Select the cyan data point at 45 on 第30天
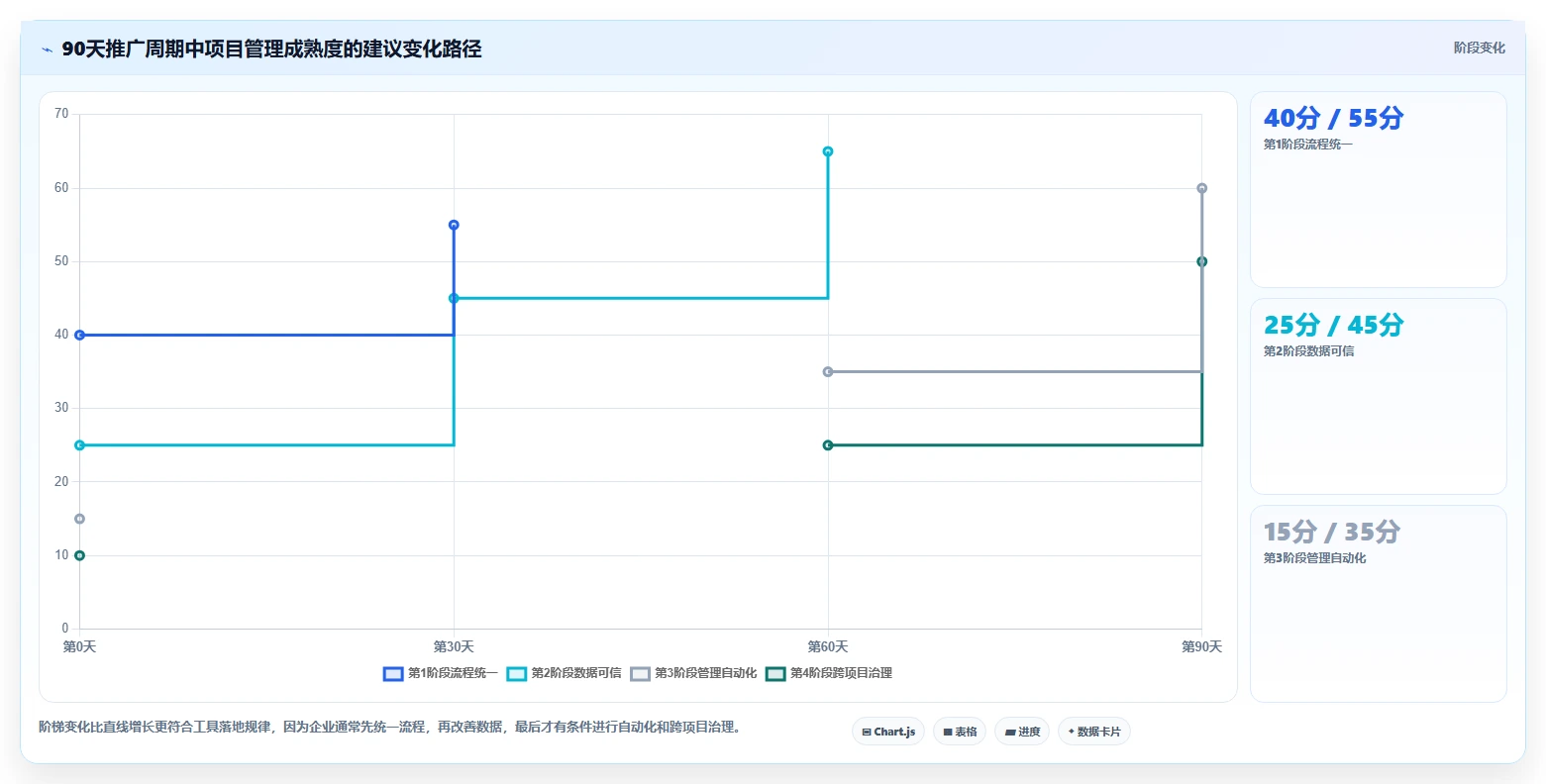The height and width of the screenshot is (784, 1546). (x=454, y=298)
